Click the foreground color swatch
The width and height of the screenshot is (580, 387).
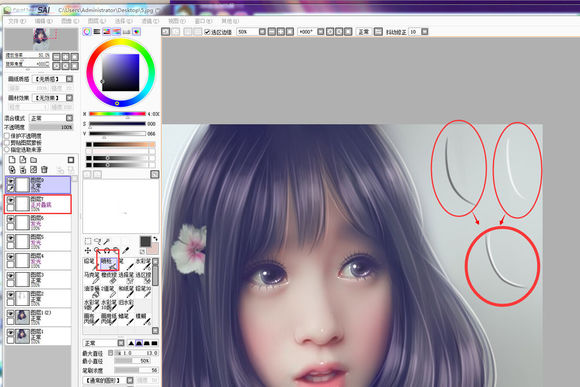coord(145,242)
